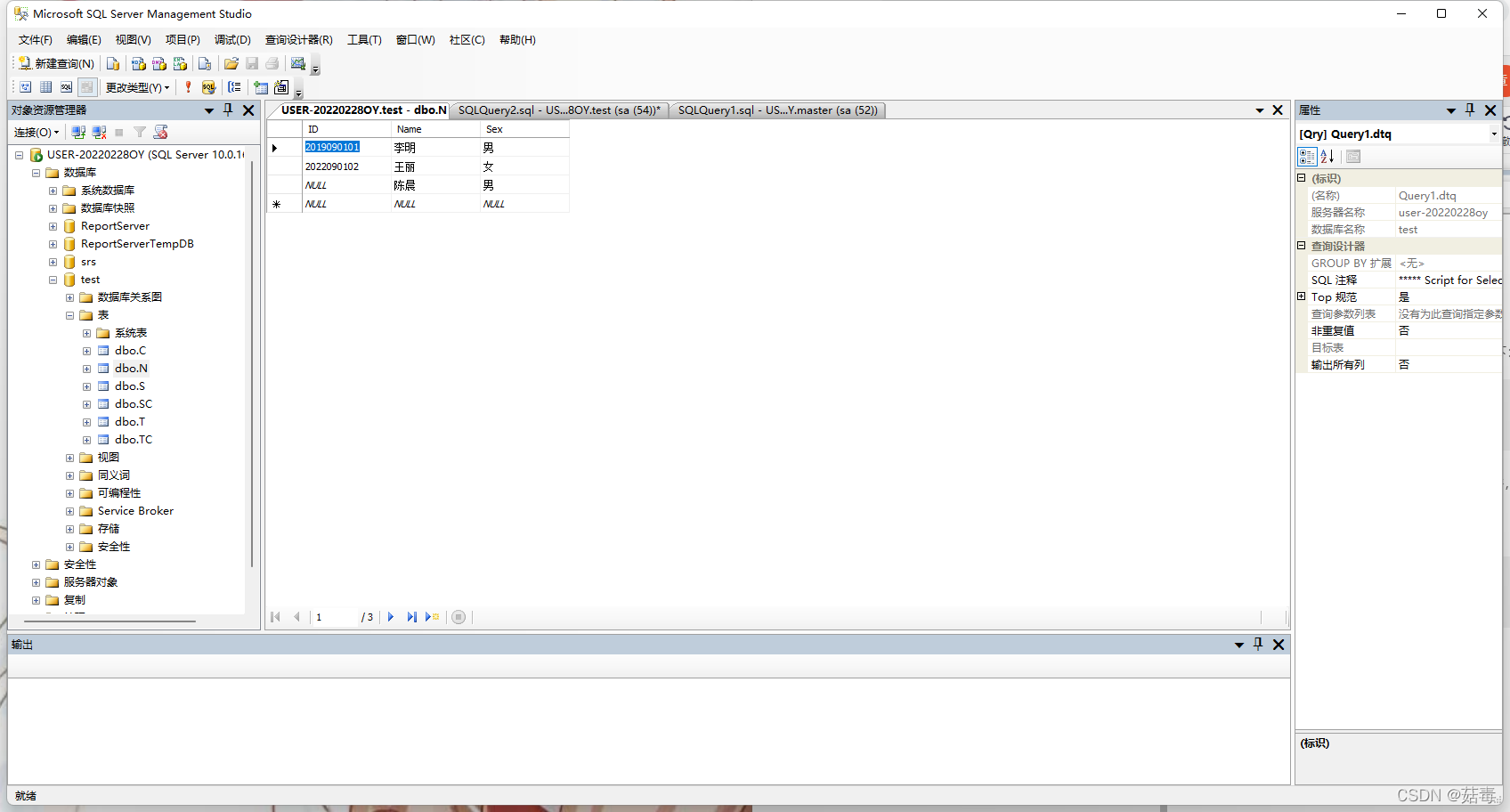This screenshot has width=1510, height=812.
Task: Switch to the SQLQuery1.sql master tab
Action: tap(777, 110)
